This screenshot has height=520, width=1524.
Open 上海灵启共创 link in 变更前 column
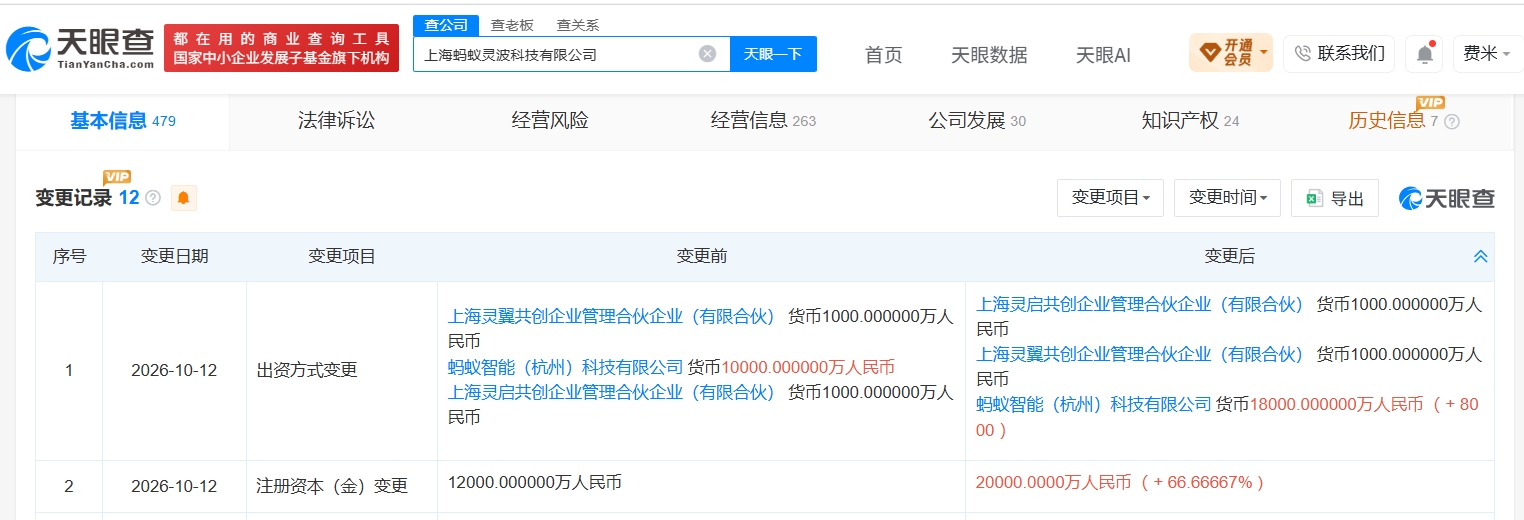[x=612, y=392]
